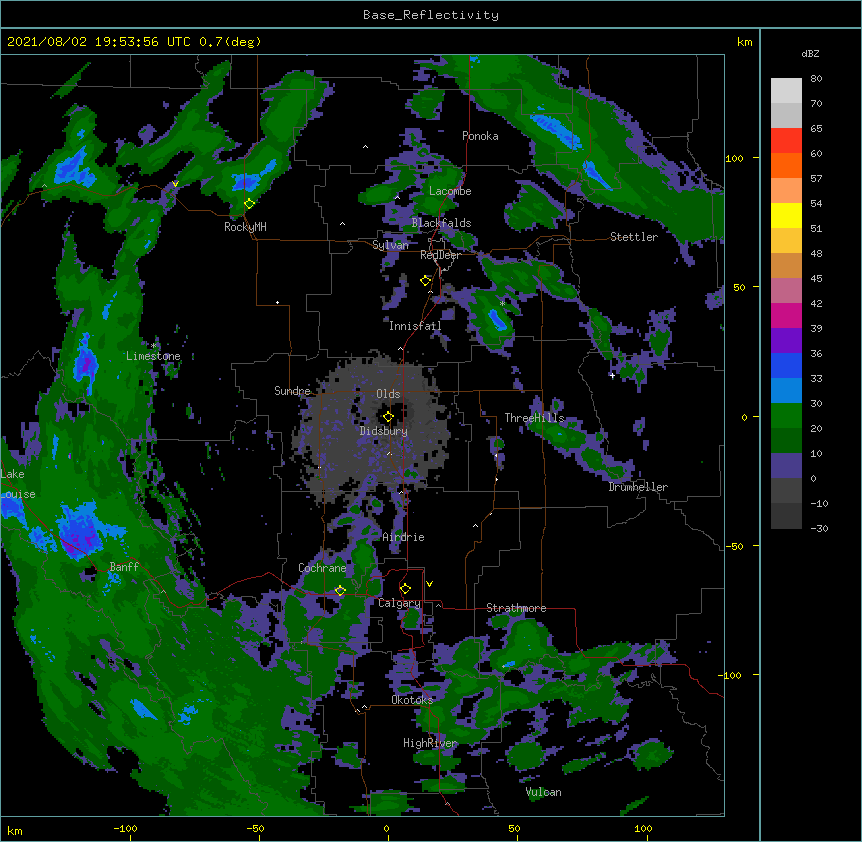
Task: Select the orange 57 dBZ legend color
Action: (786, 165)
